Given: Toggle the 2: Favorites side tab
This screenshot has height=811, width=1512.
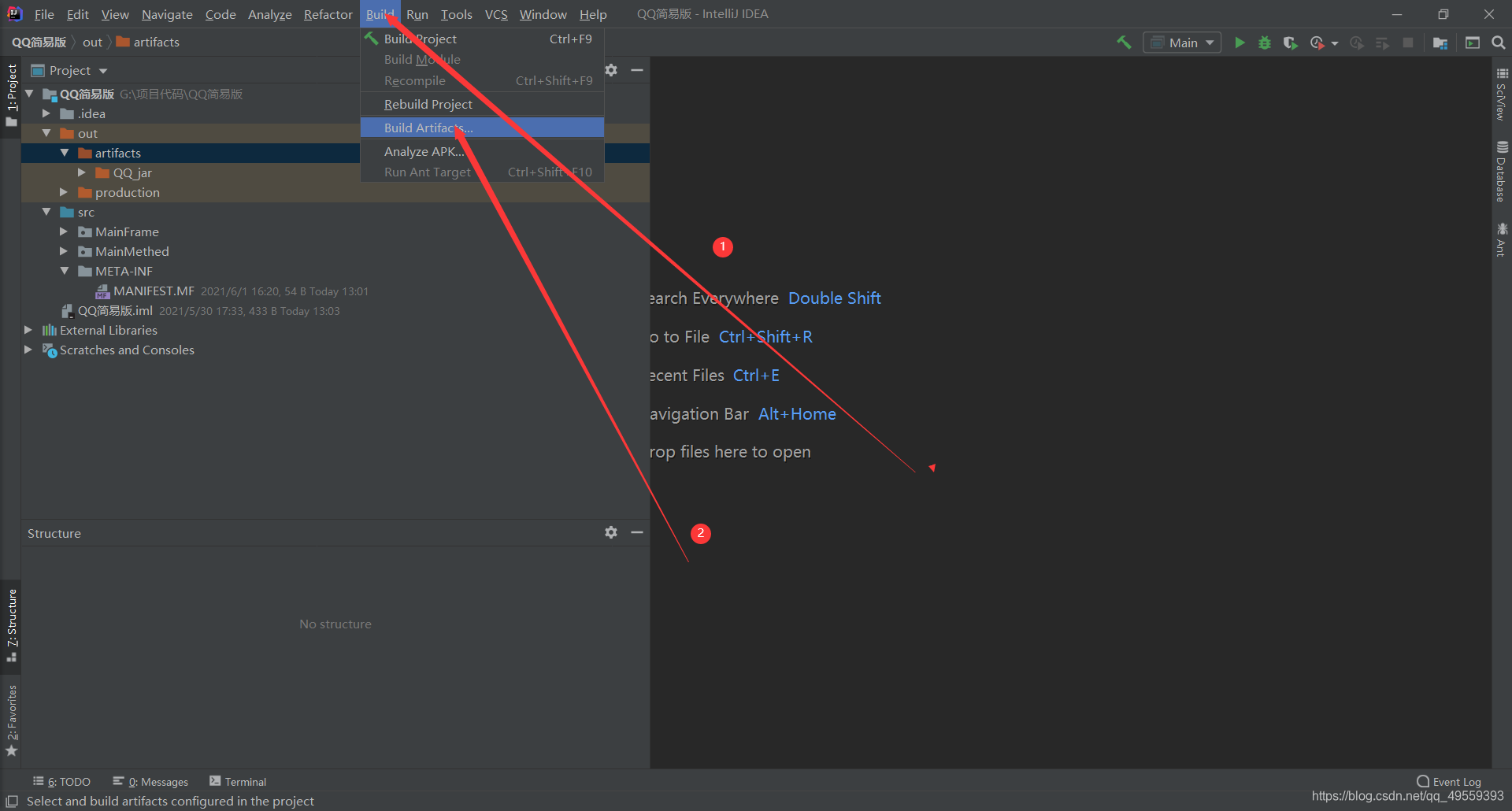Looking at the screenshot, I should point(11,720).
